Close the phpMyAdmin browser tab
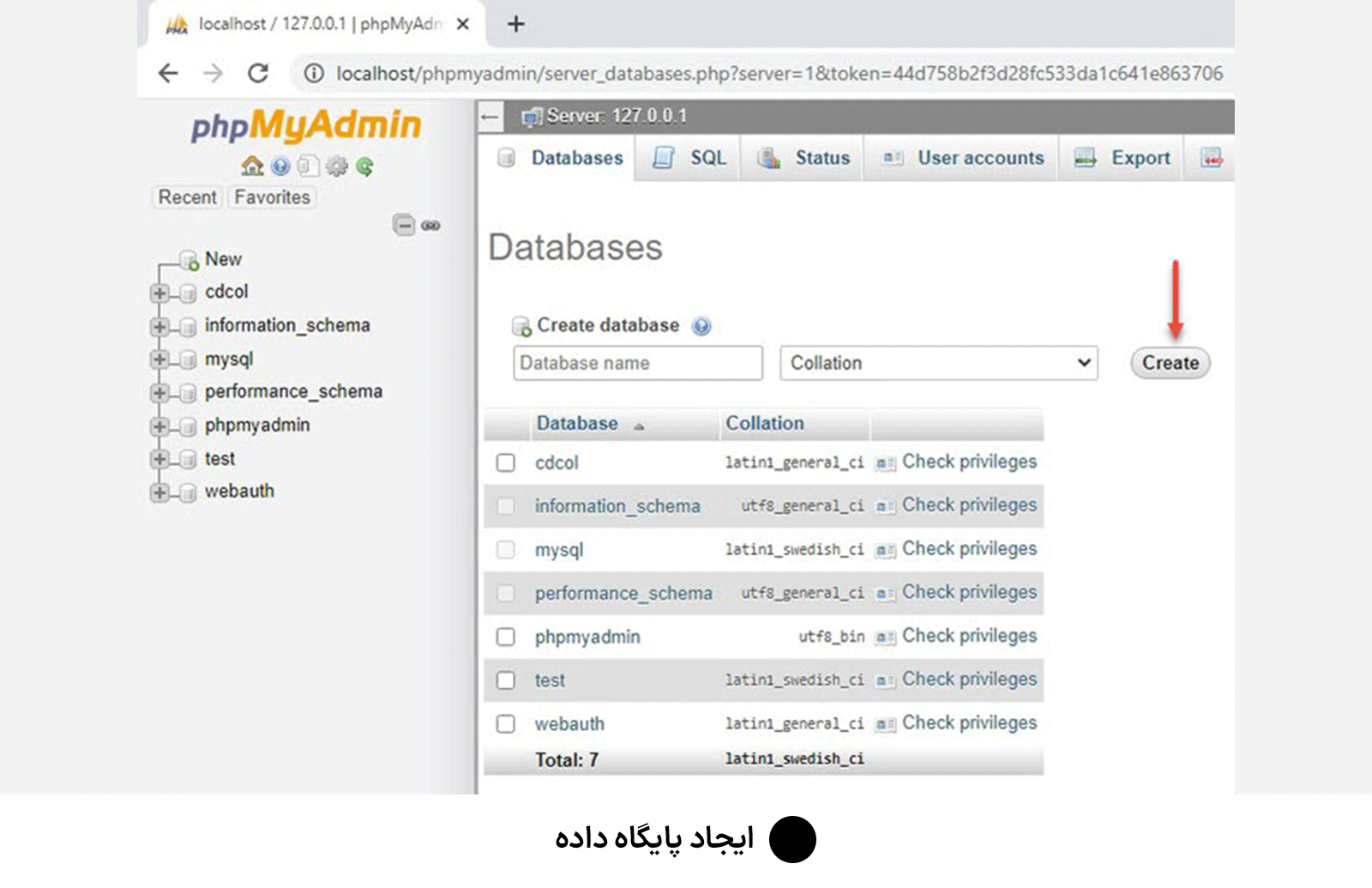Screen dimensions: 1372x888 click(463, 24)
